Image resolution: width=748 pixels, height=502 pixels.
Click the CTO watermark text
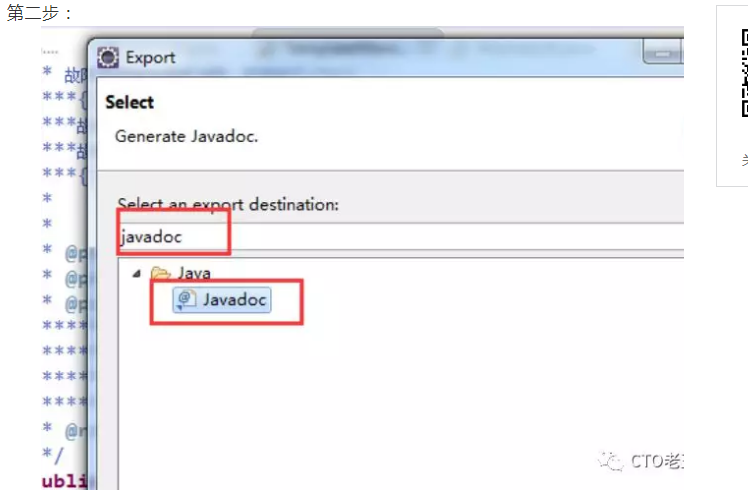click(x=657, y=461)
